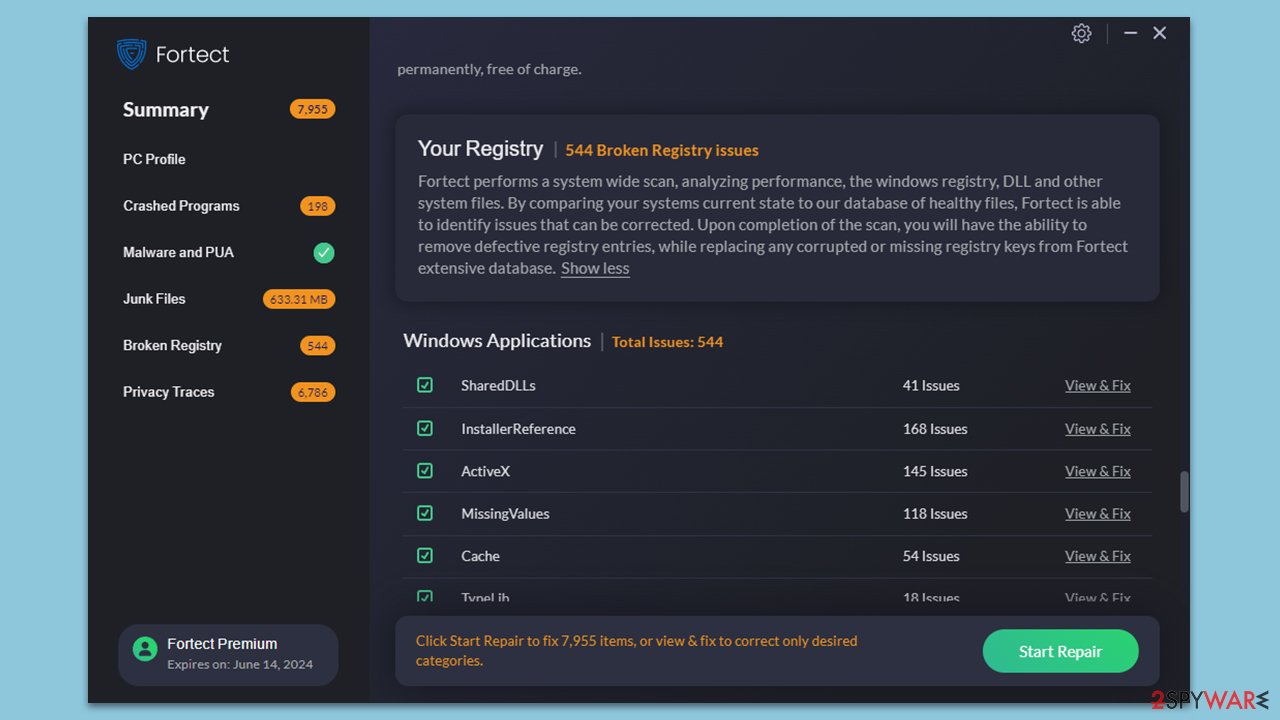This screenshot has width=1280, height=720.
Task: Click the vertical scrollbar thumb
Action: [x=1184, y=492]
